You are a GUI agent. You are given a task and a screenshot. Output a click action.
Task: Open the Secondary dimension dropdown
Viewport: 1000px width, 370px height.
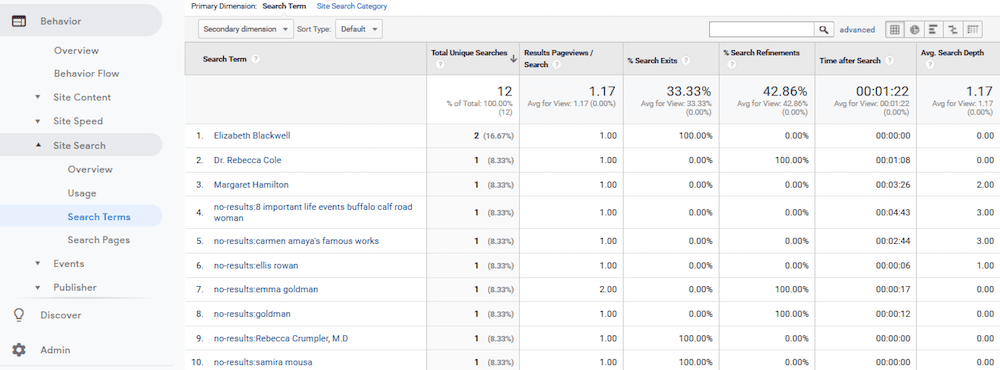point(246,29)
